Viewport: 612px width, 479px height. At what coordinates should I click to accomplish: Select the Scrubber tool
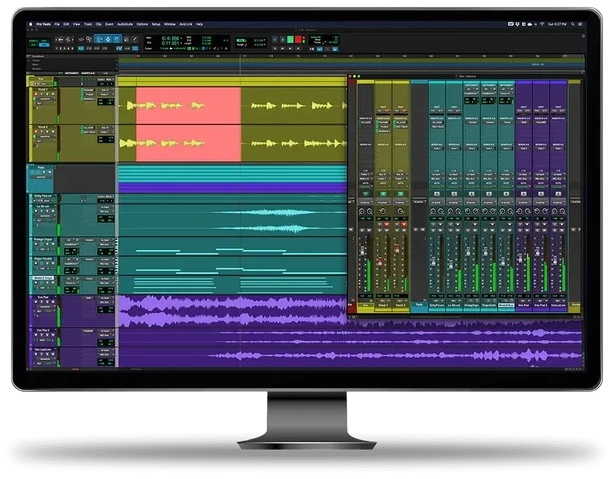126,39
